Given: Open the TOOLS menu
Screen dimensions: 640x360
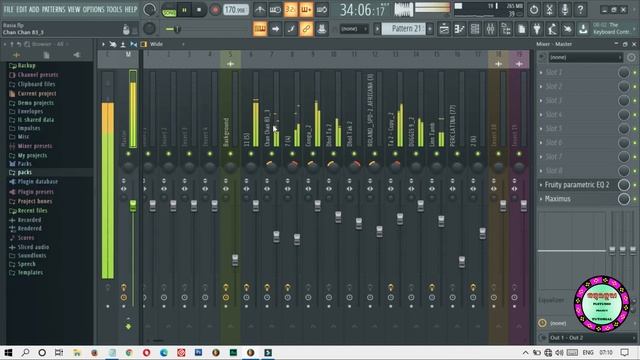Looking at the screenshot, I should pos(114,9).
